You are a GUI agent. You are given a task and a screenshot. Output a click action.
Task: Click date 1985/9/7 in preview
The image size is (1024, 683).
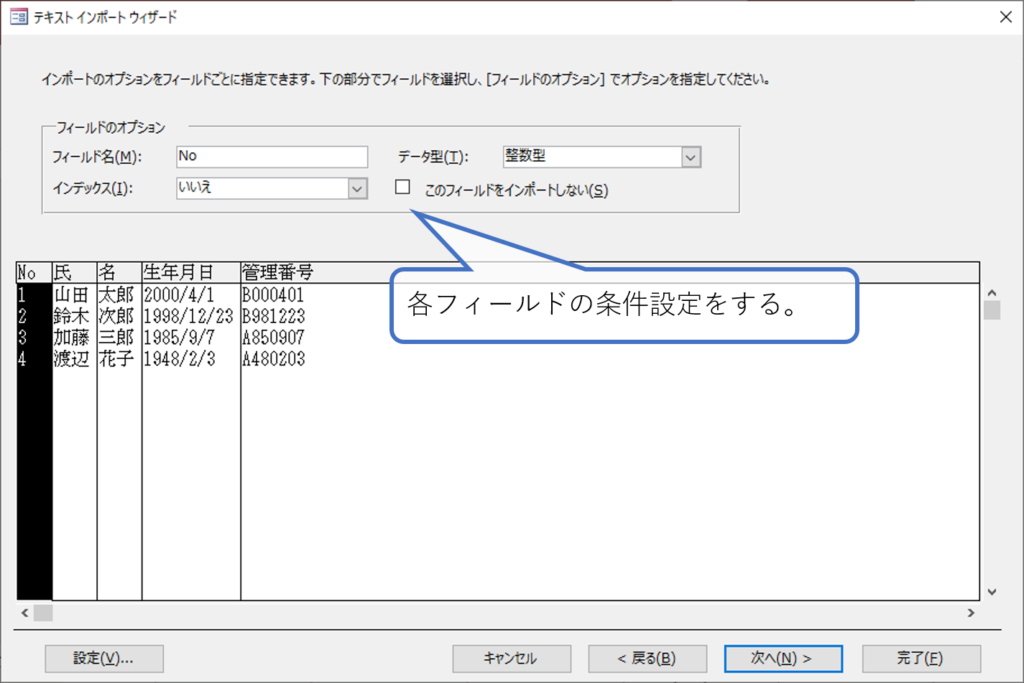179,338
